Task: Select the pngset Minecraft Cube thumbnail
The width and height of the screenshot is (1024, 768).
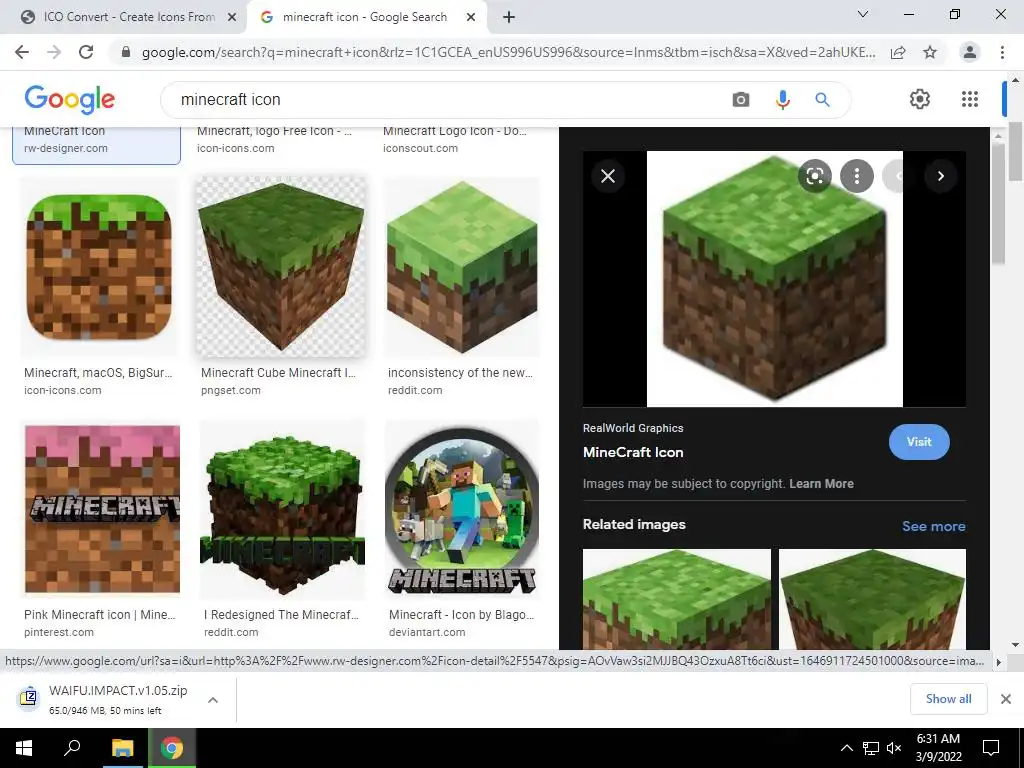Action: pyautogui.click(x=281, y=267)
